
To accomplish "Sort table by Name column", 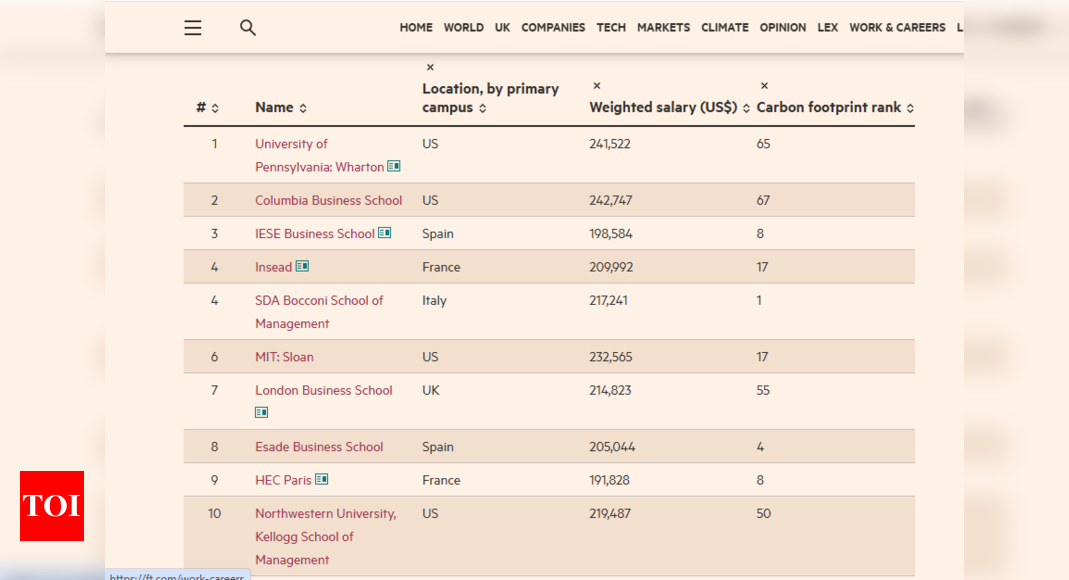I will 303,108.
